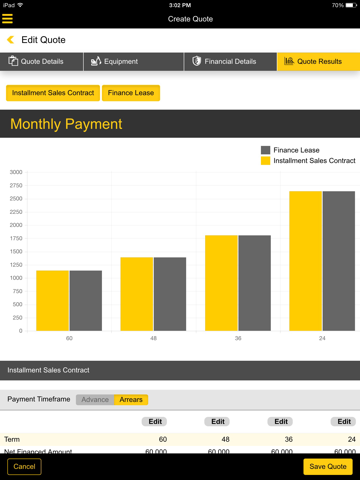
Task: Click the Finance Lease button
Action: (131, 93)
